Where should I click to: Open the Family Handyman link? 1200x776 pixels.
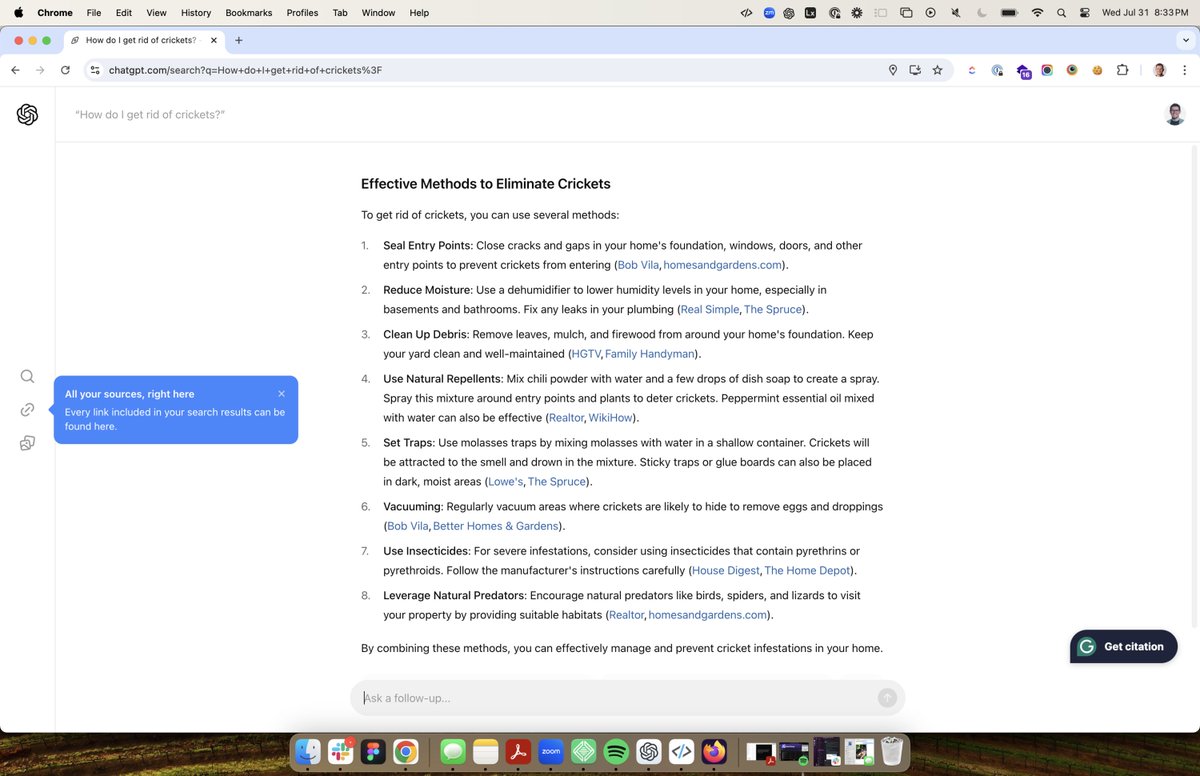650,354
